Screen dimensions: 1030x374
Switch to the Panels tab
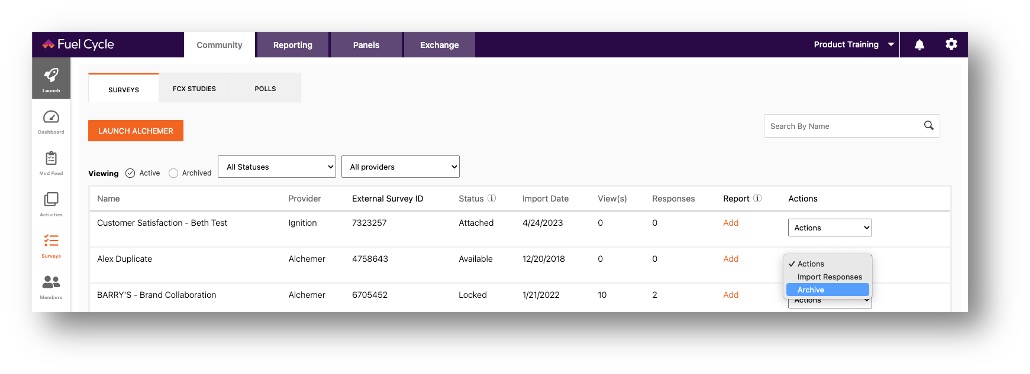367,45
